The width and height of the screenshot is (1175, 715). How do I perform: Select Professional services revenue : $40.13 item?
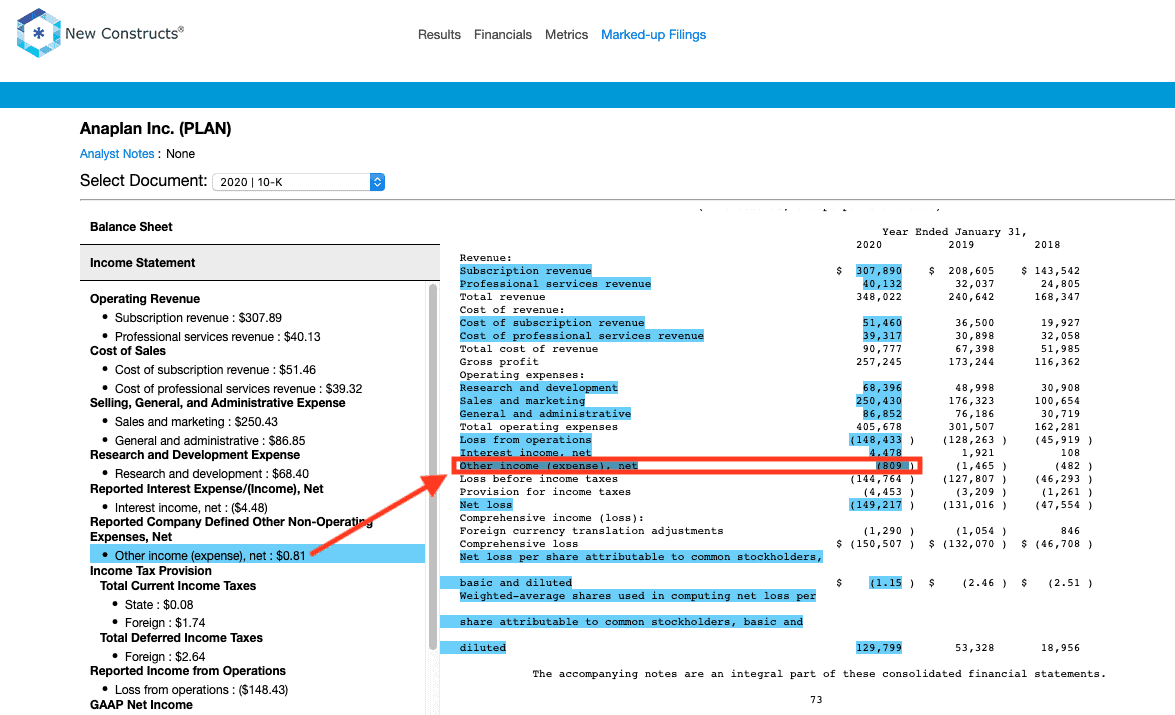[217, 337]
